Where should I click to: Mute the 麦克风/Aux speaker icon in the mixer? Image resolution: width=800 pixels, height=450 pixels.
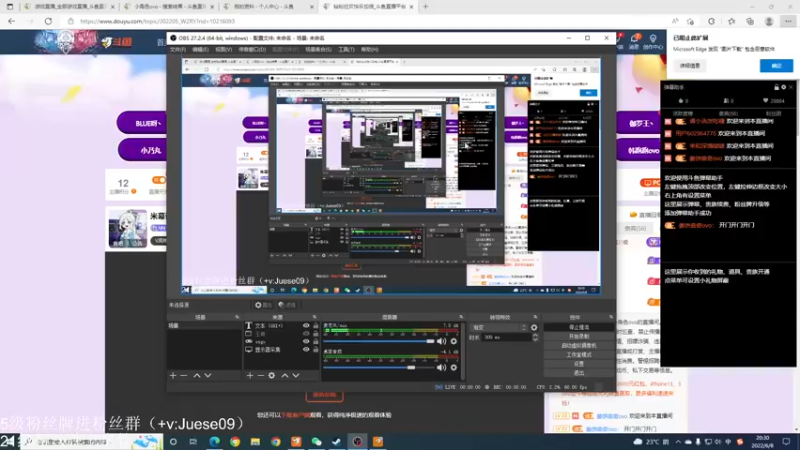tap(441, 341)
